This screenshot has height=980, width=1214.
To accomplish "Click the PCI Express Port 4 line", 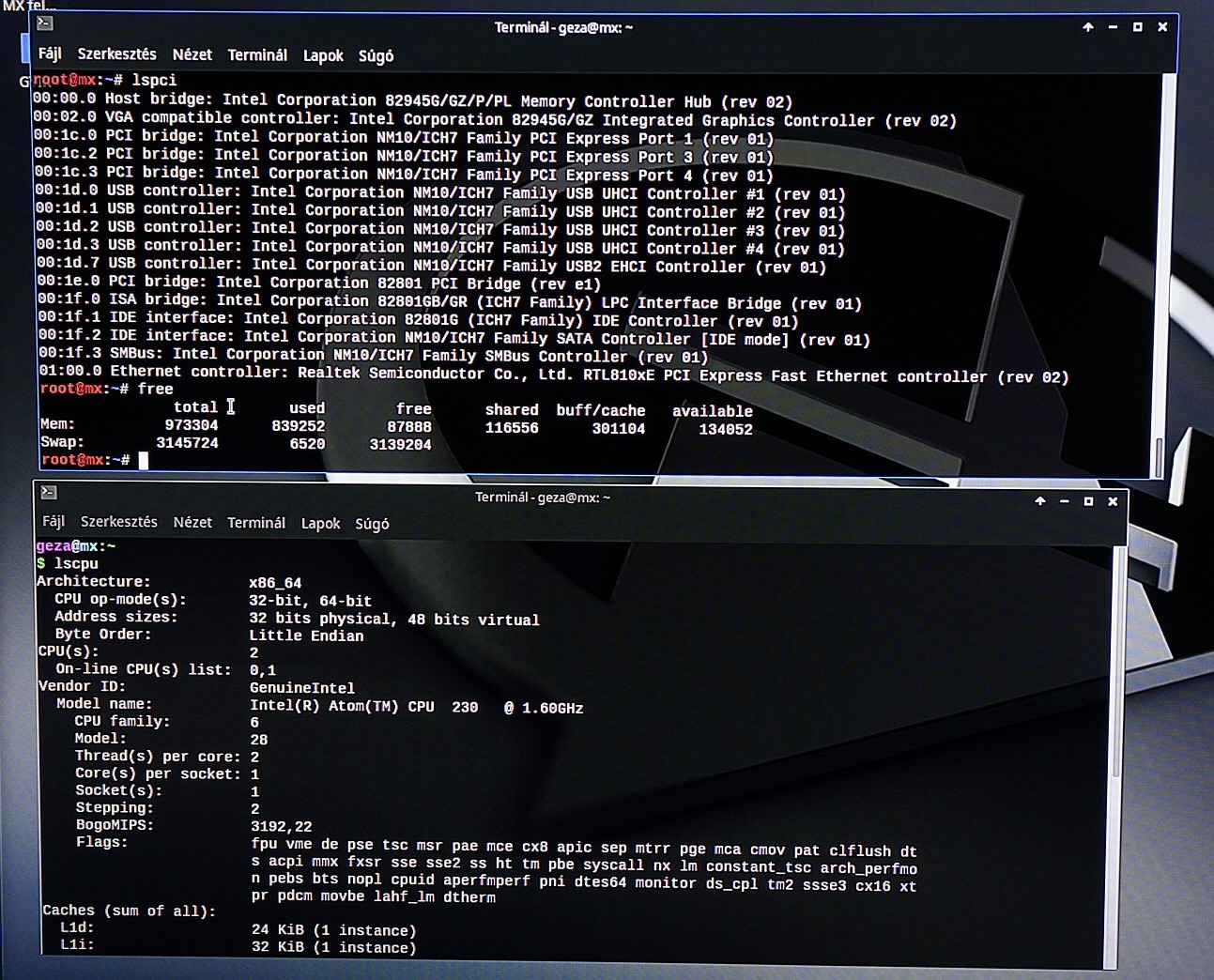I will pos(404,174).
